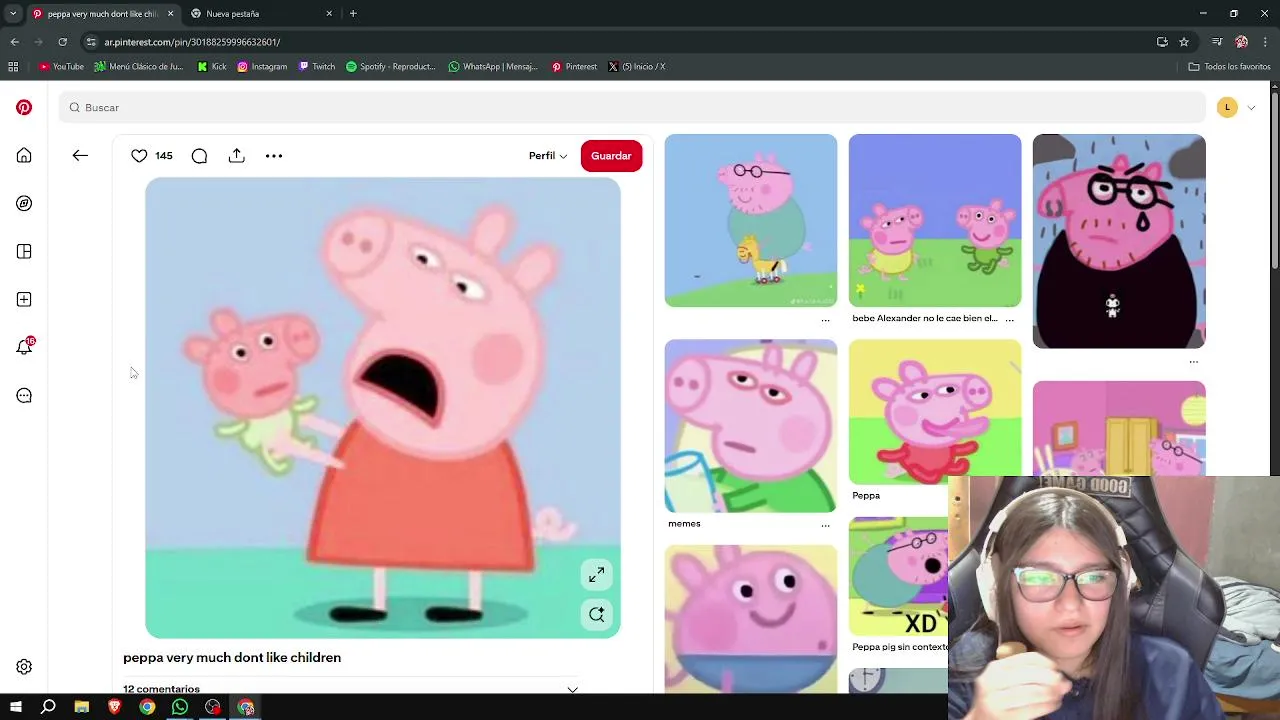
Task: Open messages chat bubble in sidebar
Action: (24, 395)
